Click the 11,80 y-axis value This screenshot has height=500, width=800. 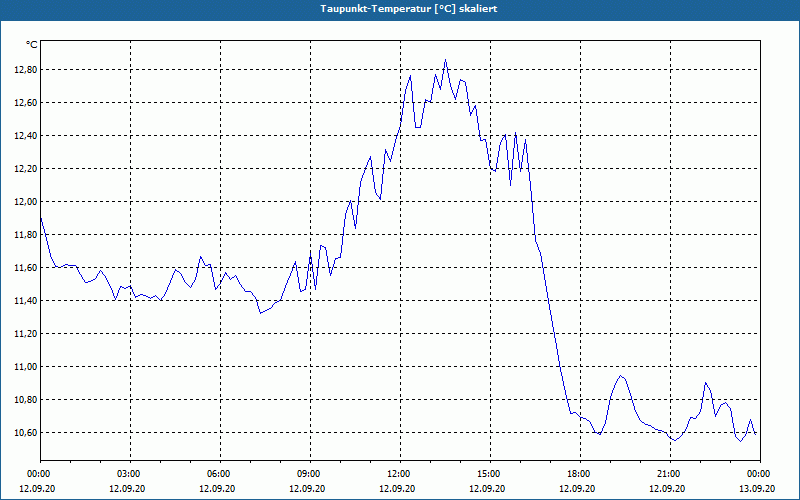pyautogui.click(x=26, y=235)
